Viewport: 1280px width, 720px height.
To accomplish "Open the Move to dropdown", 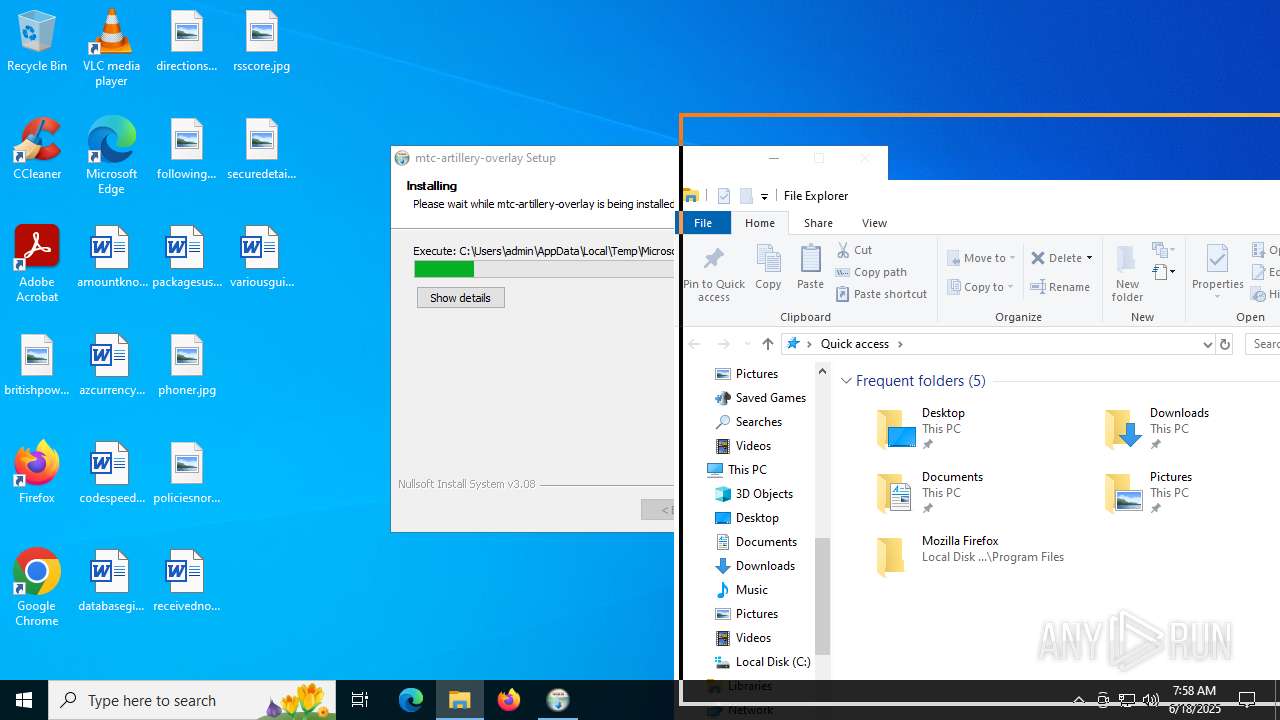I will (981, 258).
